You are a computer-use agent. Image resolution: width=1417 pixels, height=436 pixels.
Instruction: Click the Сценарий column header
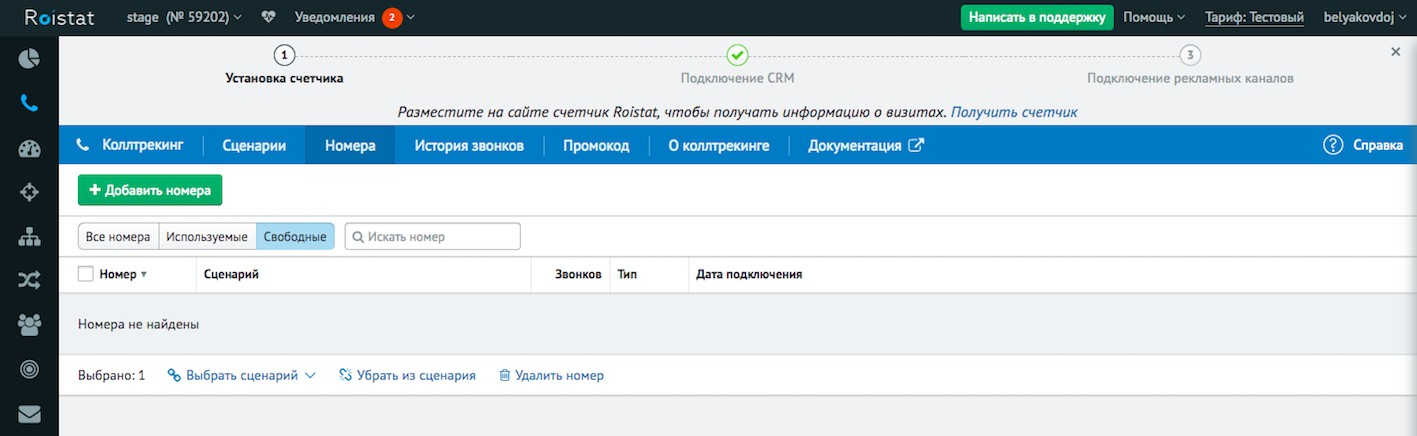click(x=231, y=274)
